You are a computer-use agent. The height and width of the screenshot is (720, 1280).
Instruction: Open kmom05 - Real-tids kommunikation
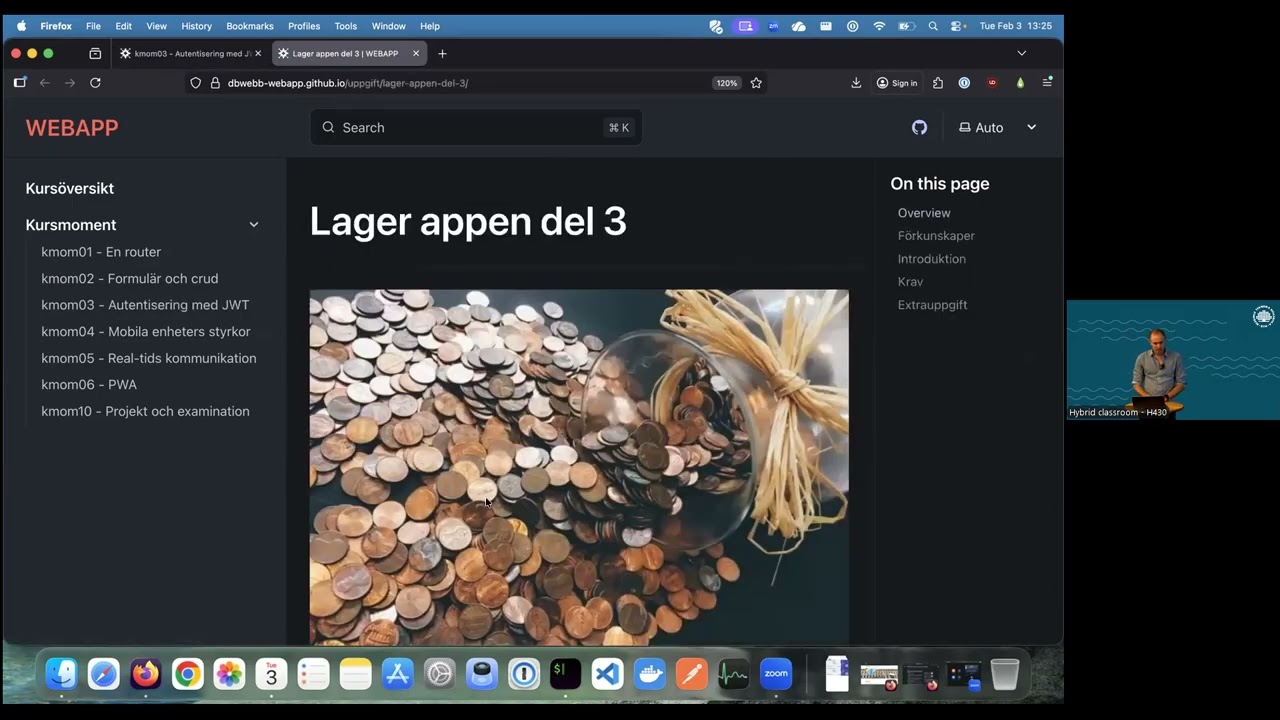[x=149, y=358]
